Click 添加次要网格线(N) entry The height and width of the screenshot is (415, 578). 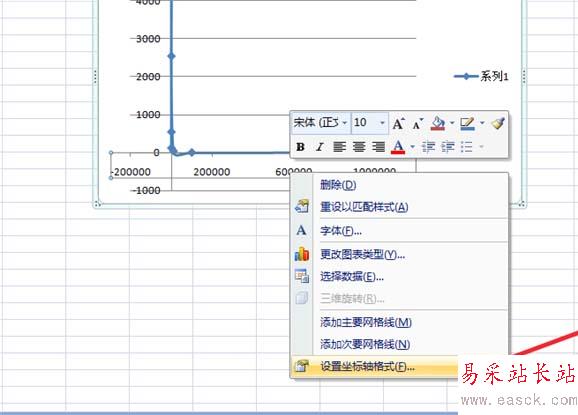pyautogui.click(x=399, y=344)
